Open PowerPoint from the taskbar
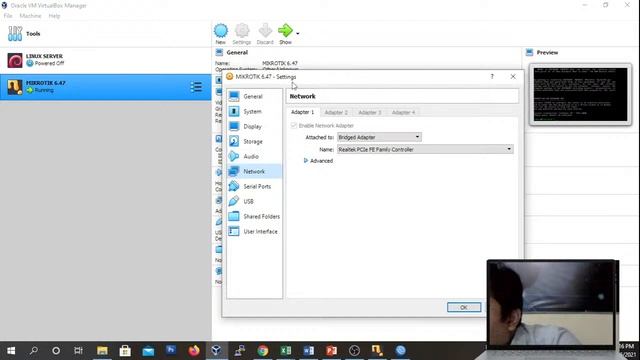Image resolution: width=640 pixels, height=360 pixels. coord(331,351)
